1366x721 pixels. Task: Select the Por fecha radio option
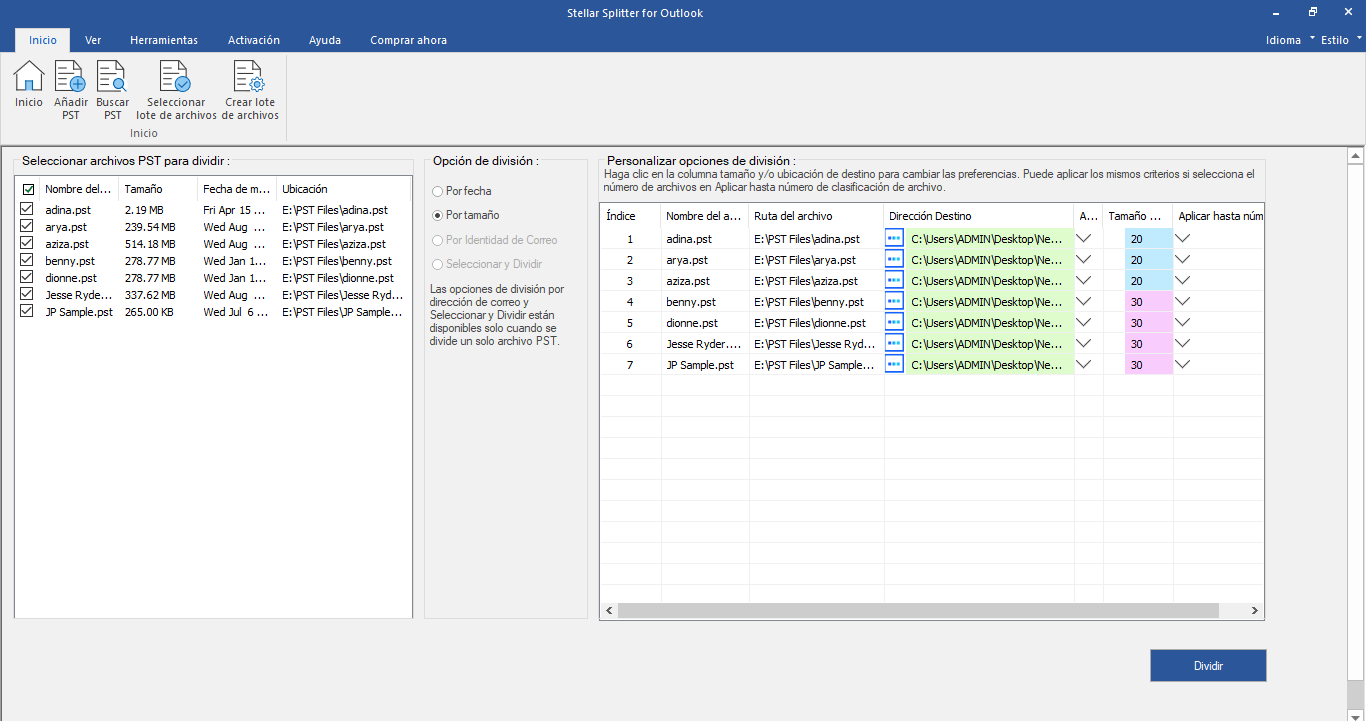[x=437, y=191]
